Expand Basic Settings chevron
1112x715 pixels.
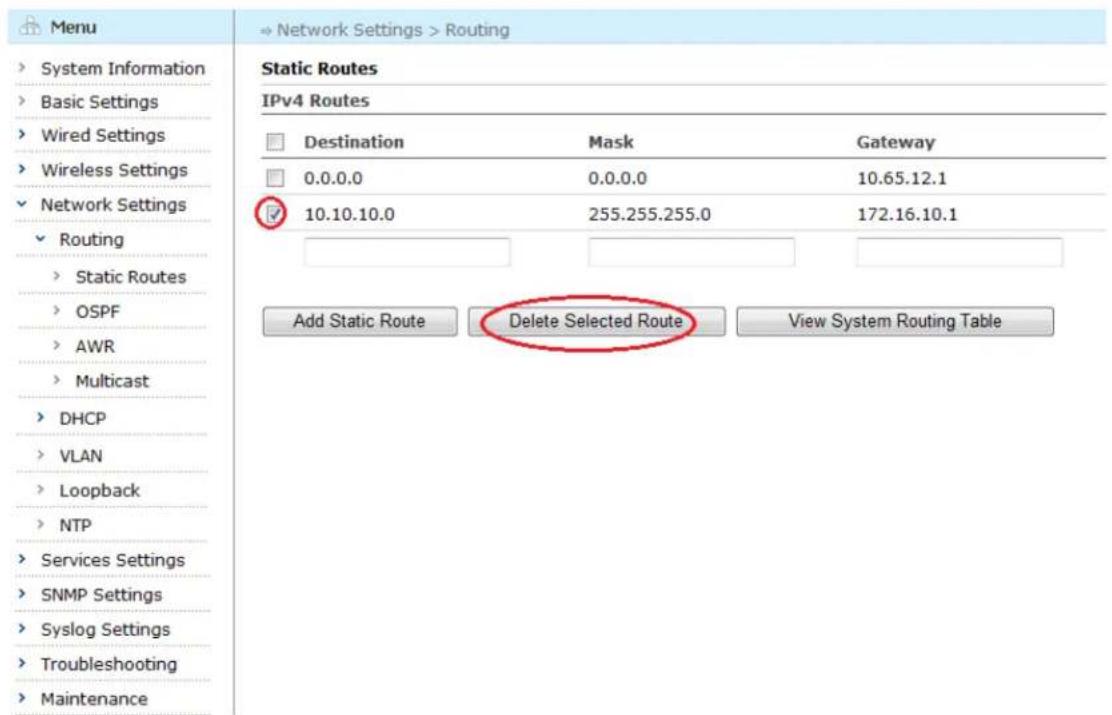[x=22, y=101]
